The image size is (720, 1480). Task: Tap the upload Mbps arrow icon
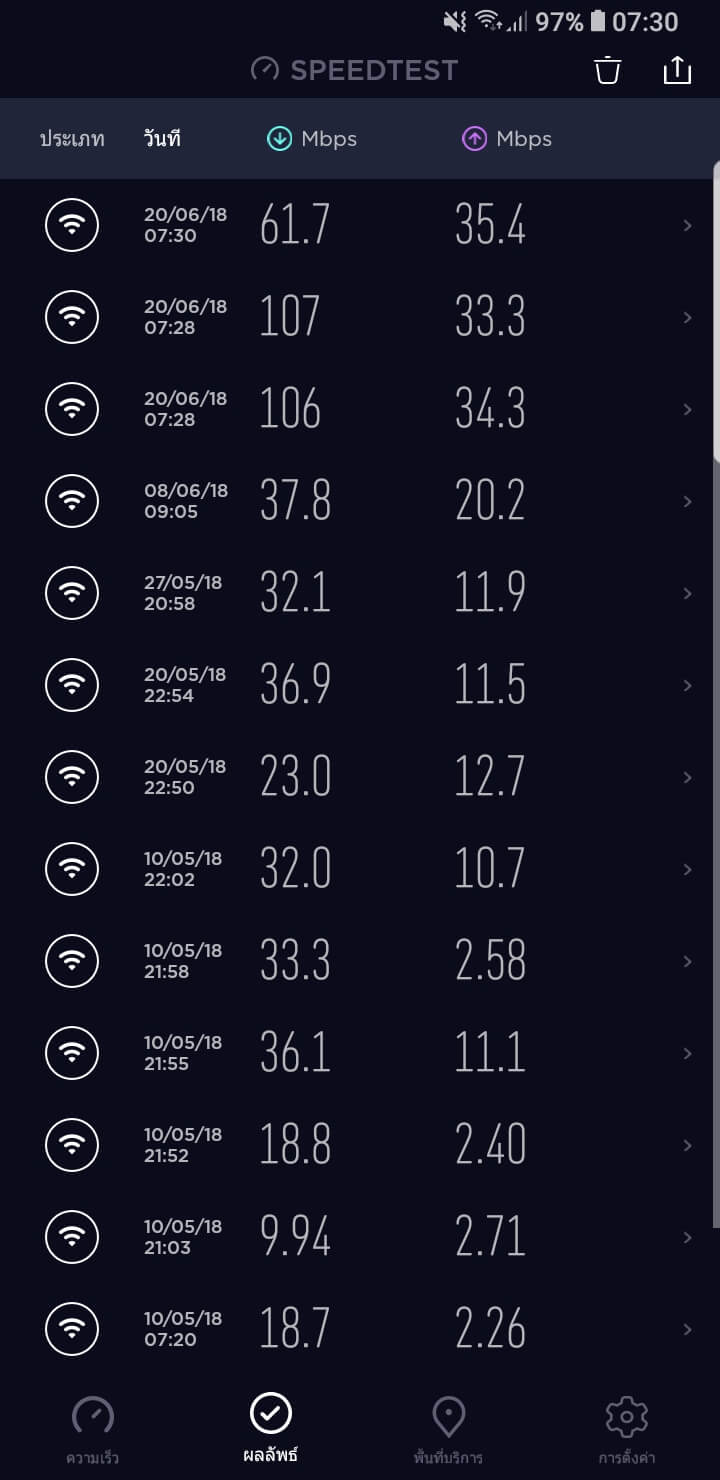[x=474, y=139]
